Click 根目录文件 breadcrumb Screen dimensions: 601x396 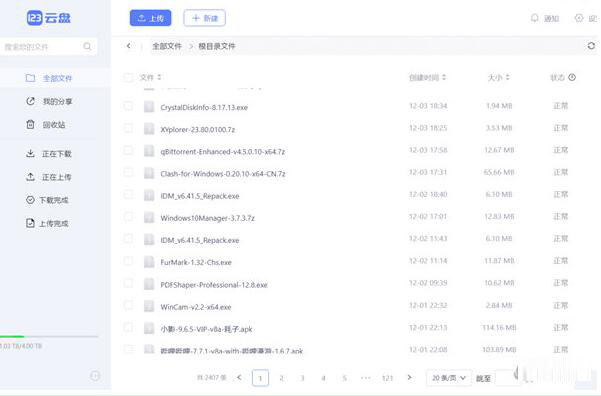click(x=217, y=46)
